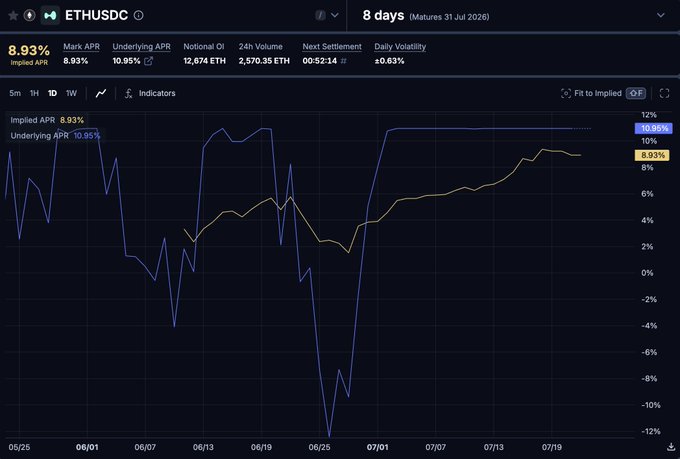The image size is (680, 459).
Task: Expand the 8 days maturity dropdown
Action: point(660,15)
